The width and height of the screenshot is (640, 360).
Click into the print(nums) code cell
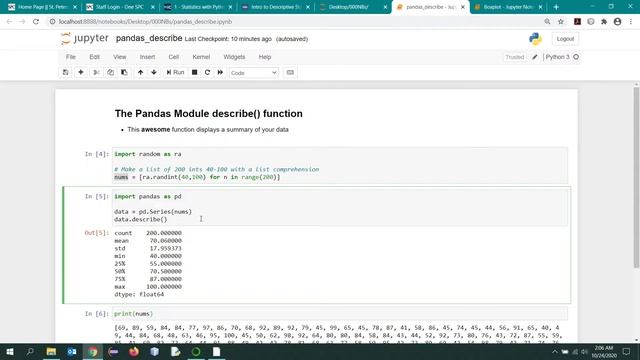coord(340,313)
